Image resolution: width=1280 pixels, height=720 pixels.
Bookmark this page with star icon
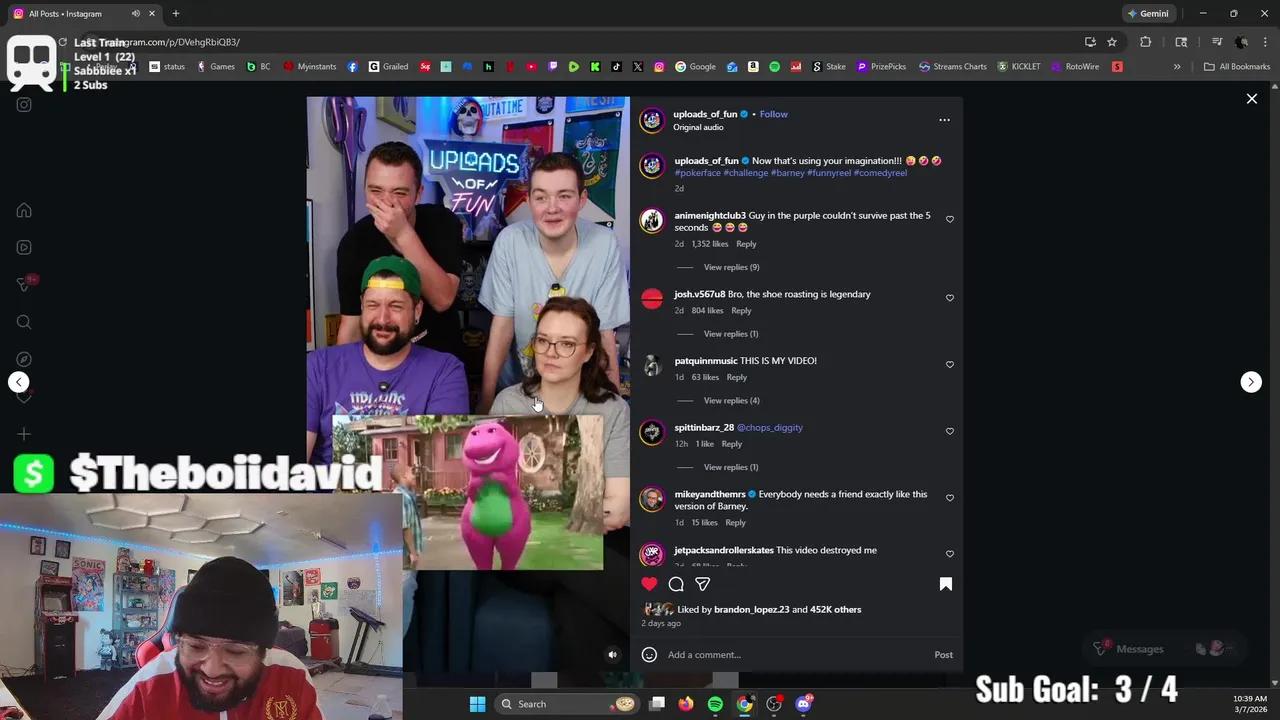pyautogui.click(x=1112, y=42)
